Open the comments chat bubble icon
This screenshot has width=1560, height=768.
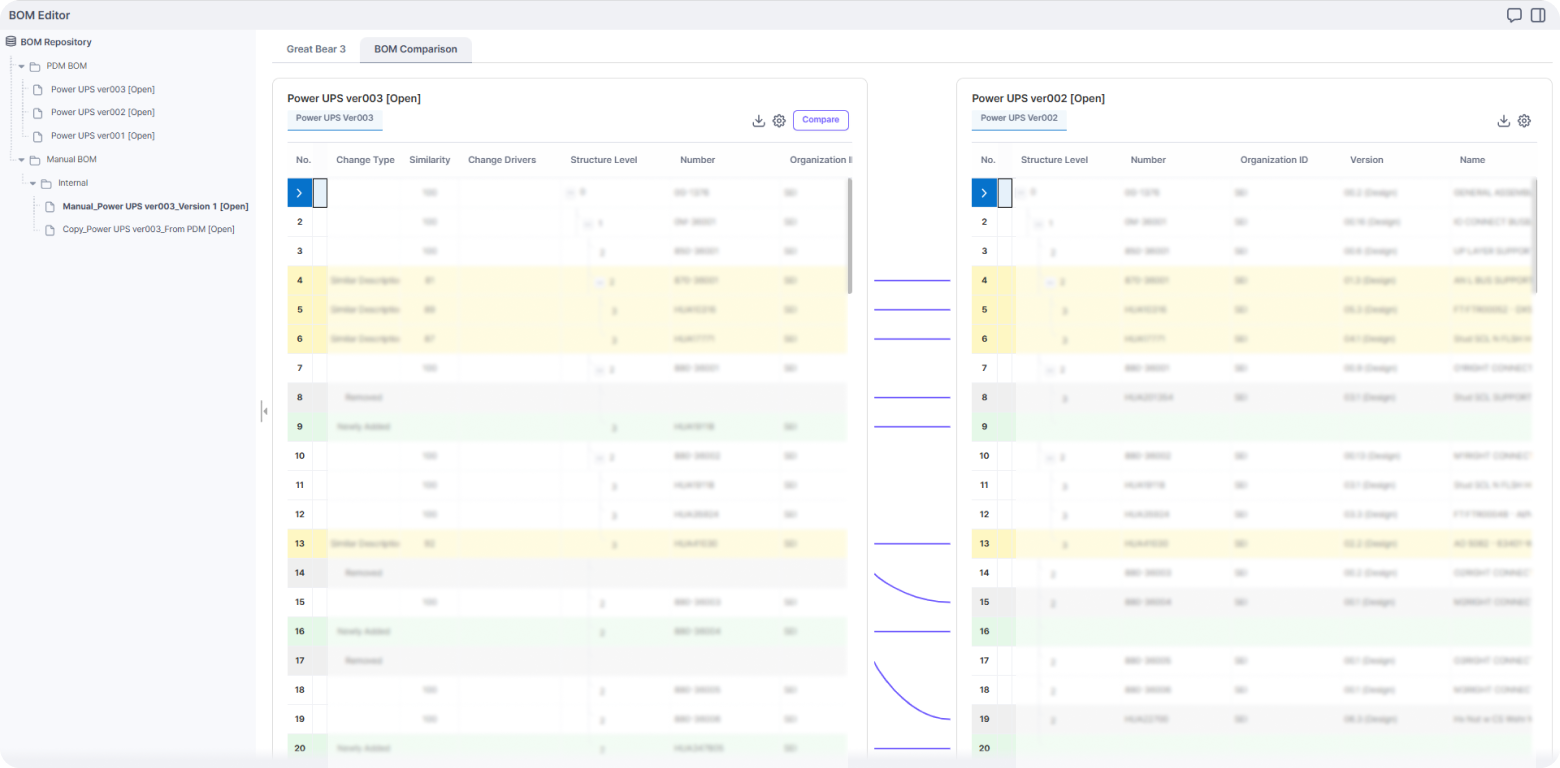(x=1514, y=15)
